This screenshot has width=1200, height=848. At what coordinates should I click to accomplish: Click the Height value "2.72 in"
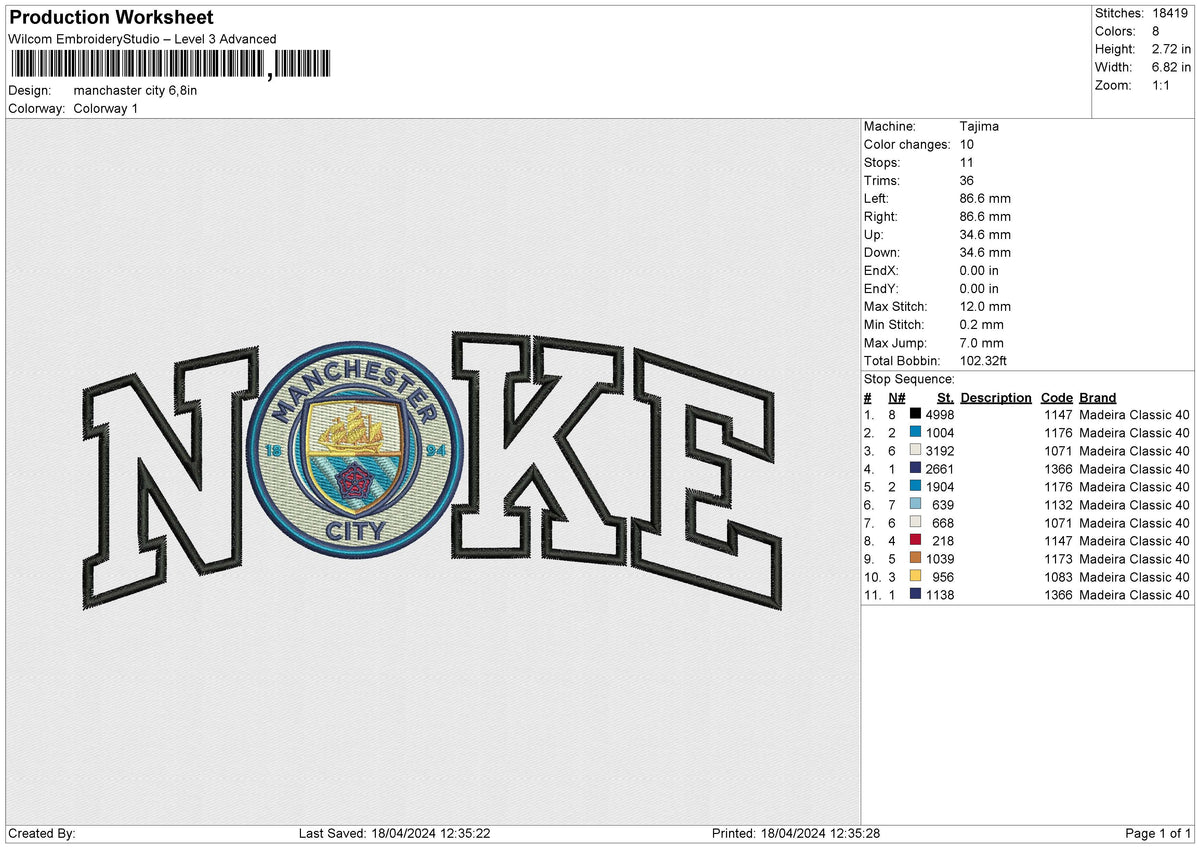point(1169,49)
